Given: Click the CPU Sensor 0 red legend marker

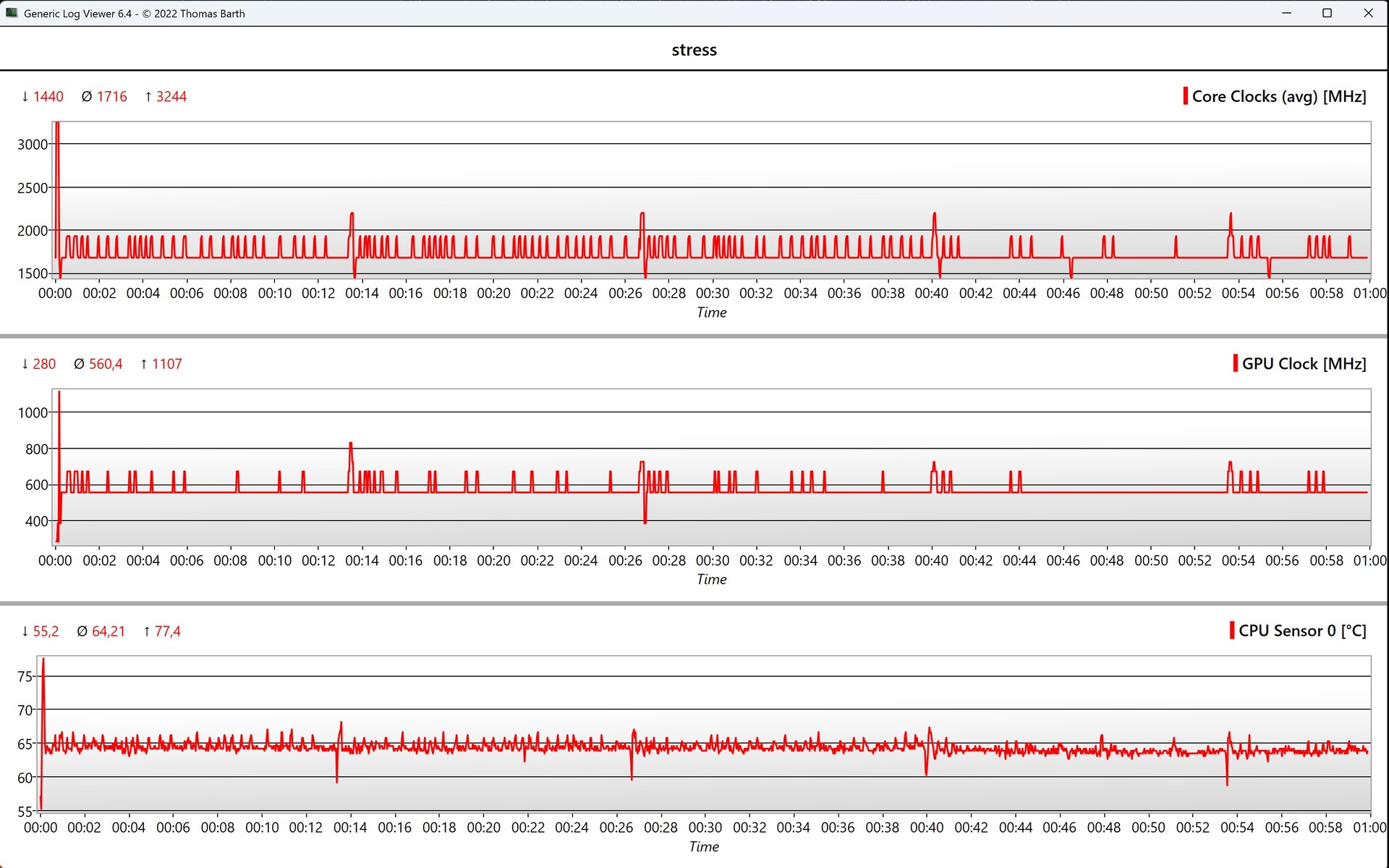Looking at the screenshot, I should pyautogui.click(x=1231, y=630).
